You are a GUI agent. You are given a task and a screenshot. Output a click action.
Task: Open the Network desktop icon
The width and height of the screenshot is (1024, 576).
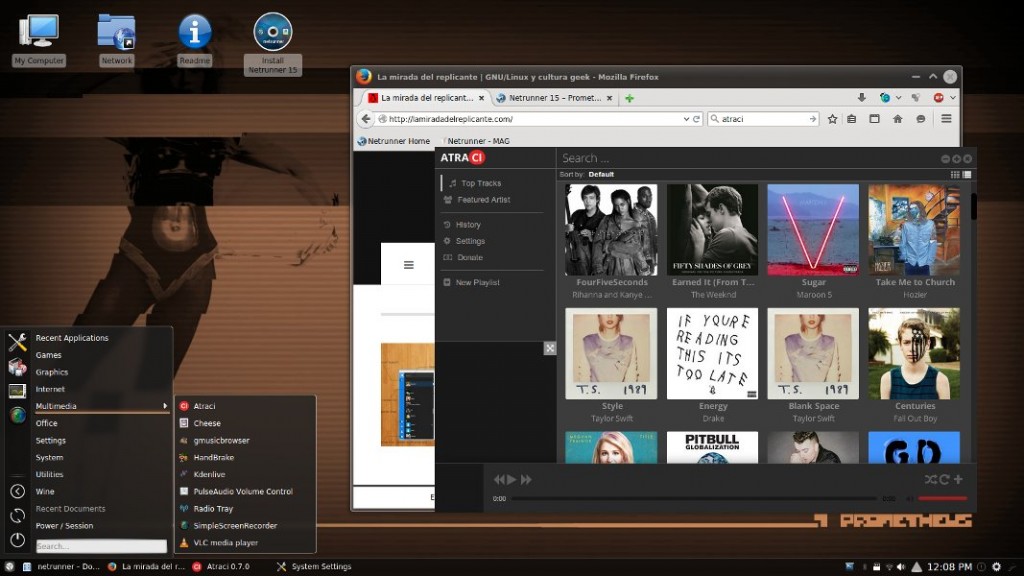[x=116, y=39]
